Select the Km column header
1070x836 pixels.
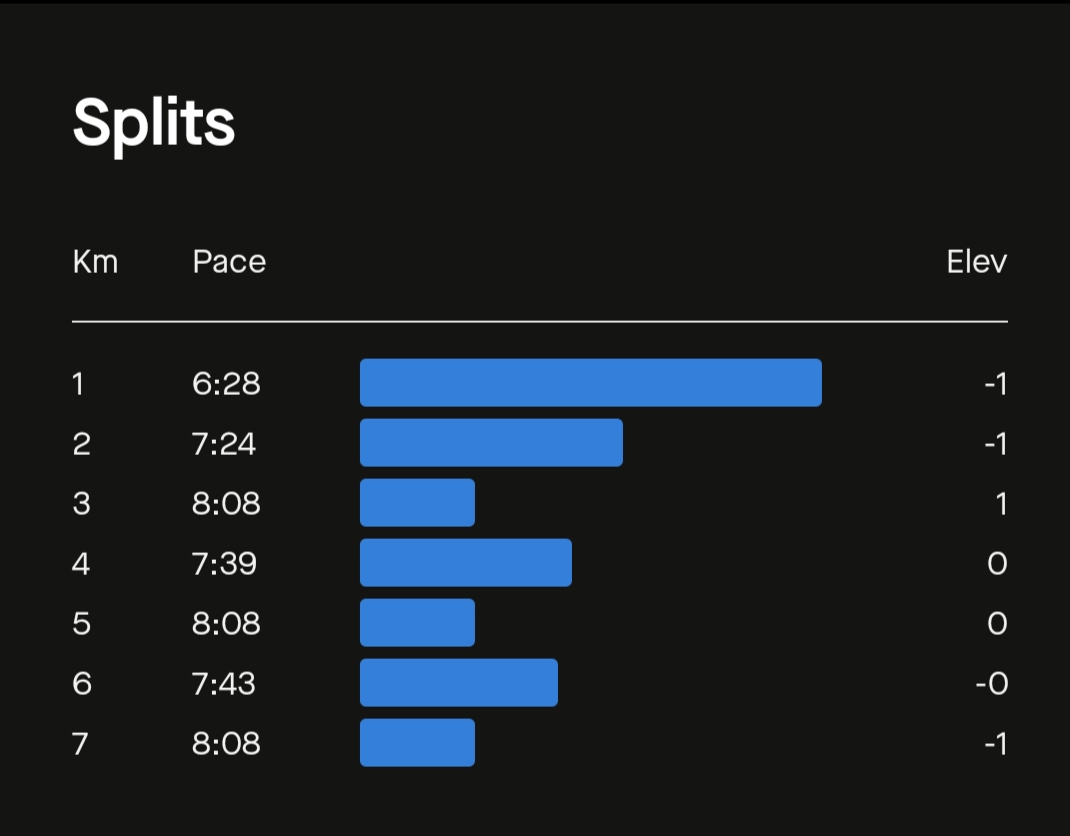(95, 262)
